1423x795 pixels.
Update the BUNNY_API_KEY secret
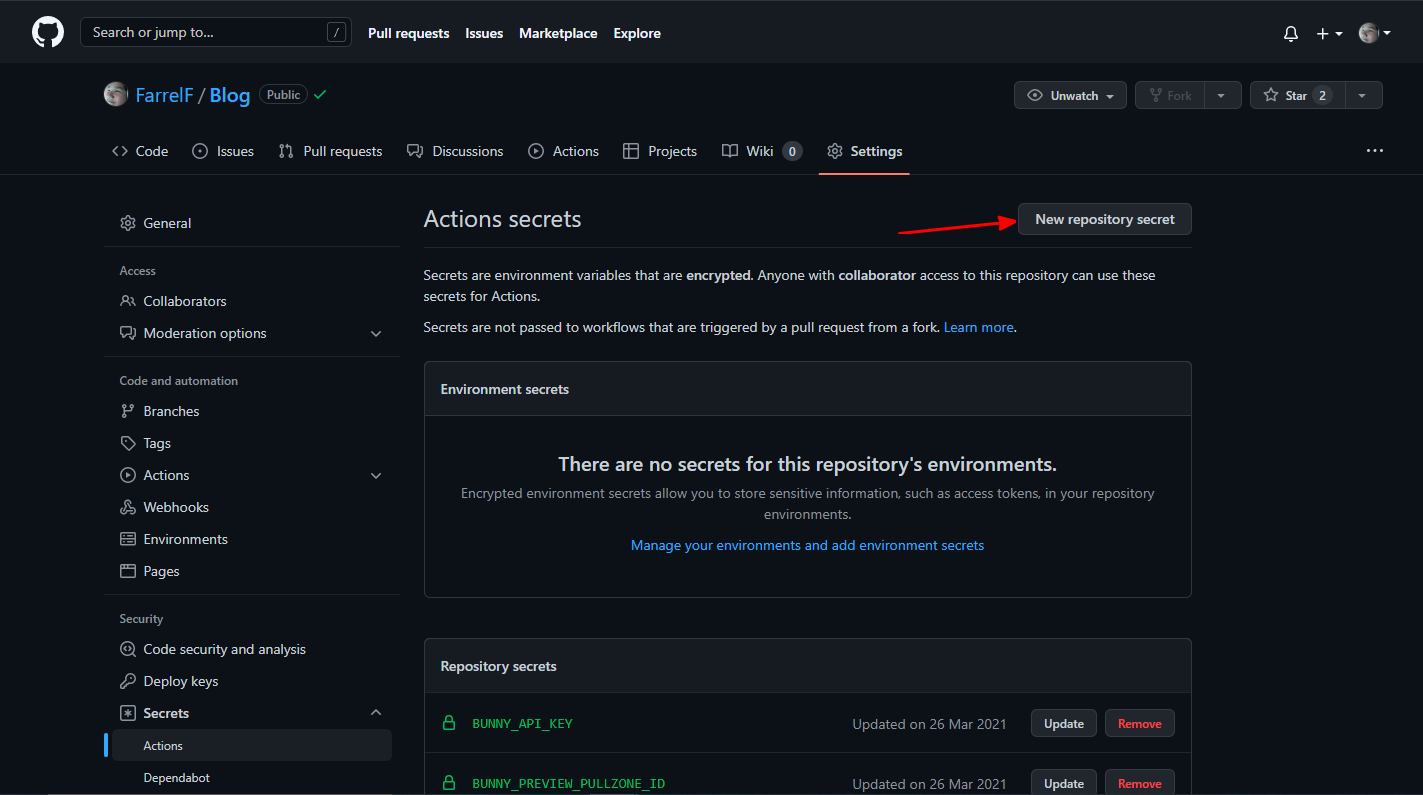tap(1064, 723)
